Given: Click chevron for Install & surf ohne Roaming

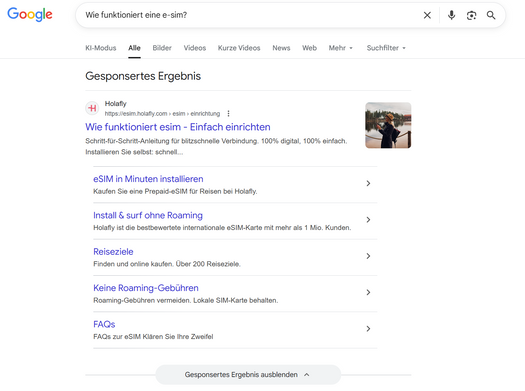Looking at the screenshot, I should coord(368,220).
